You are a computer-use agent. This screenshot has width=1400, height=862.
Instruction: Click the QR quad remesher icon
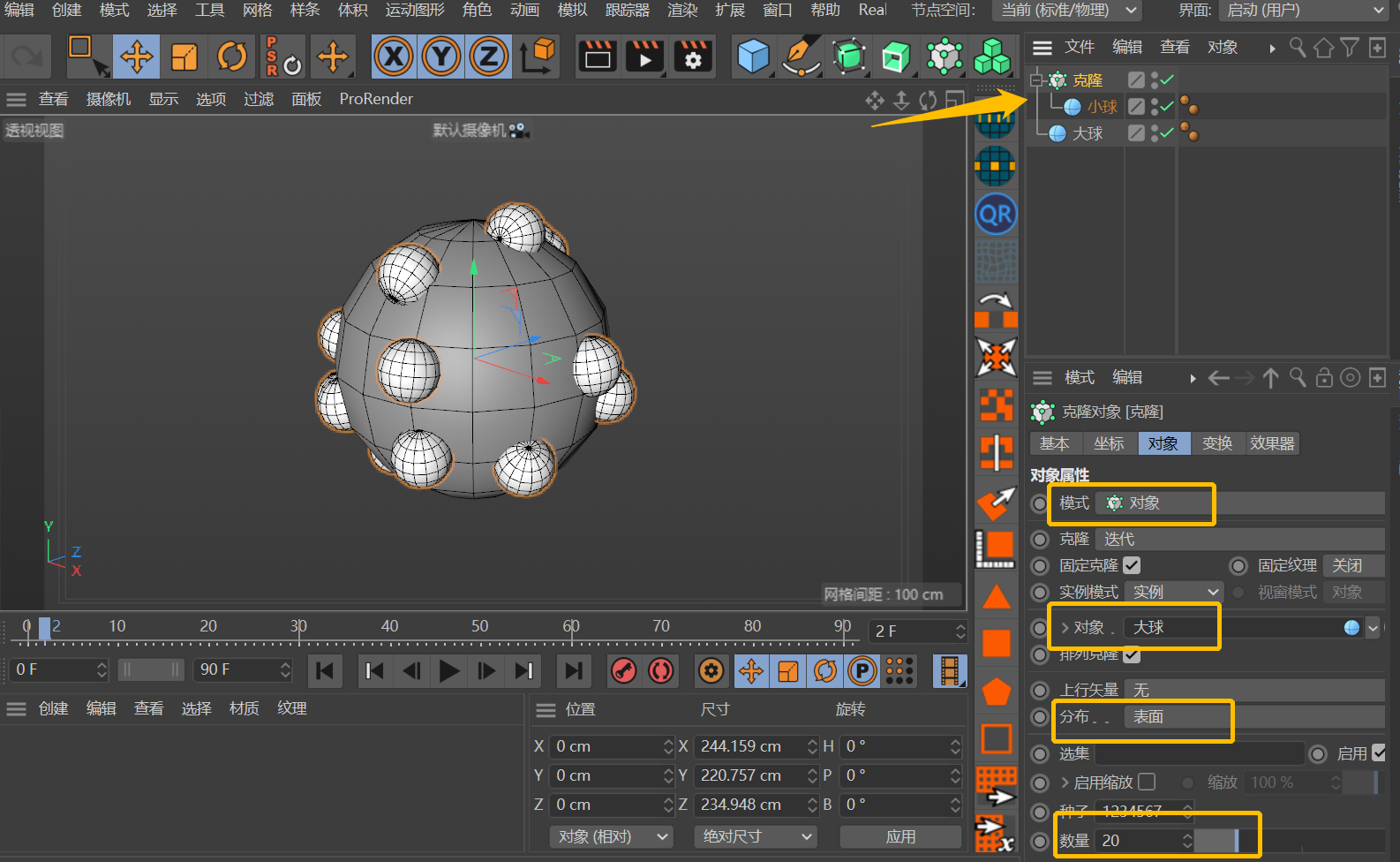coord(997,215)
